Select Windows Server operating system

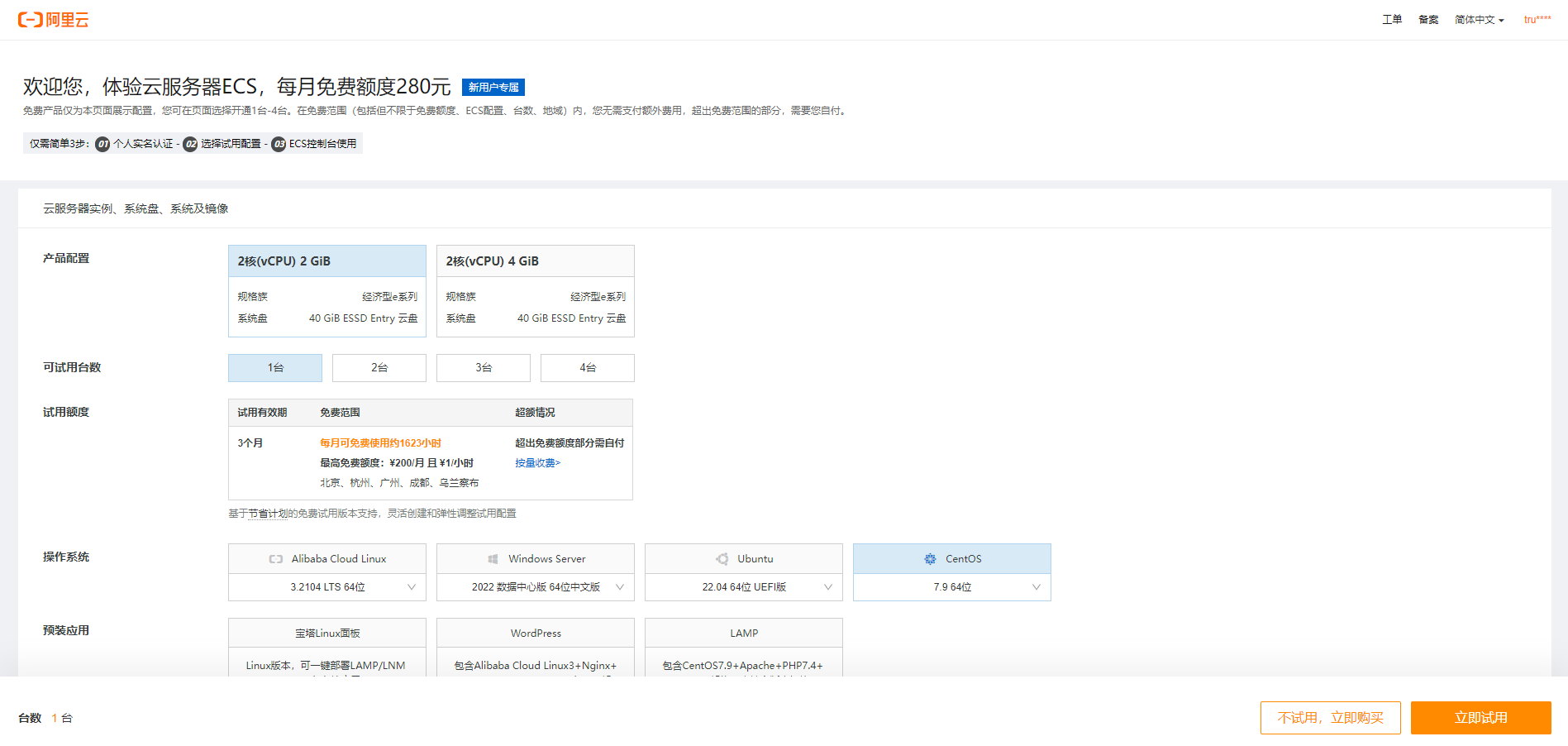tap(536, 559)
